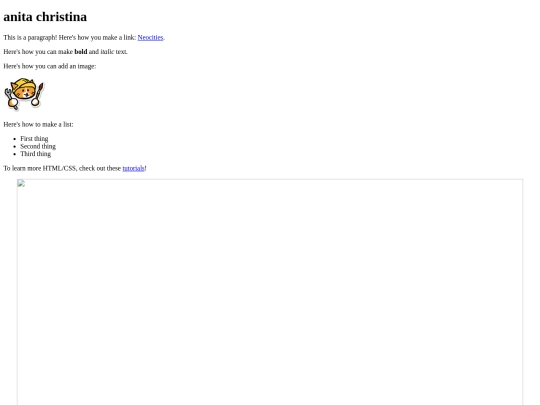Click the "Here's how you can add an image" text
Viewport: 540px width, 405px height.
(x=50, y=66)
